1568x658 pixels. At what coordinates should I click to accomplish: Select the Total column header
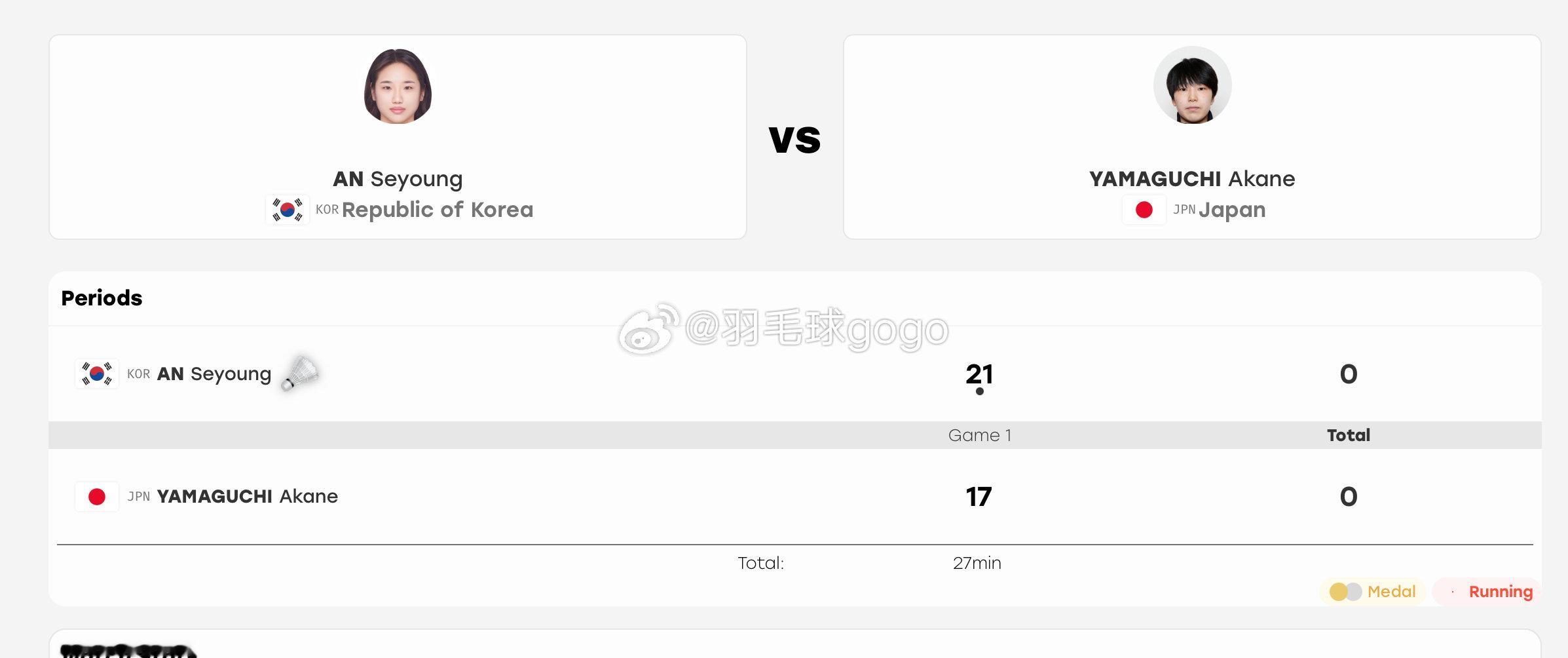pyautogui.click(x=1349, y=435)
